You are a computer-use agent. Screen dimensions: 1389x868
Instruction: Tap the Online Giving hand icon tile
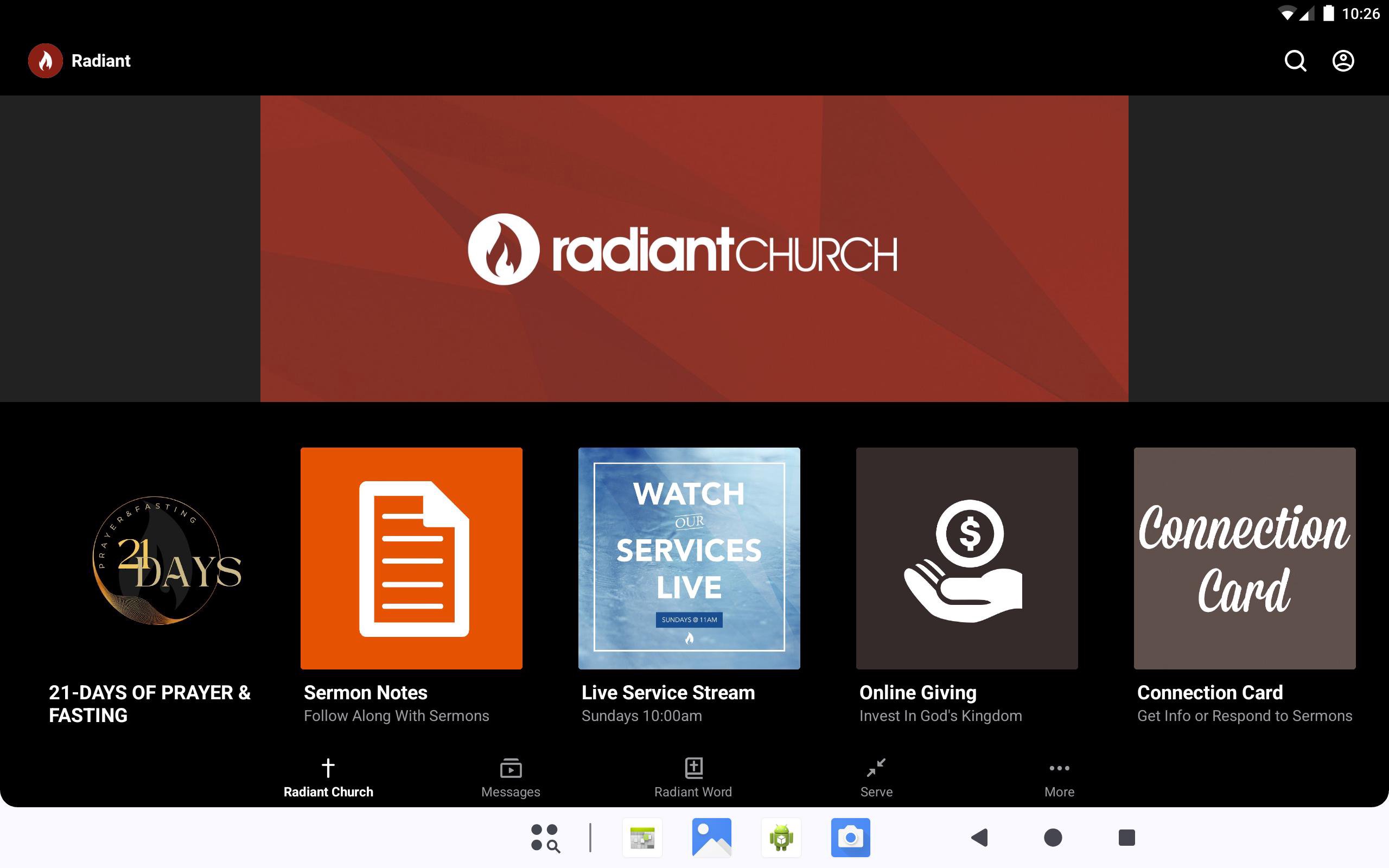pyautogui.click(x=966, y=558)
